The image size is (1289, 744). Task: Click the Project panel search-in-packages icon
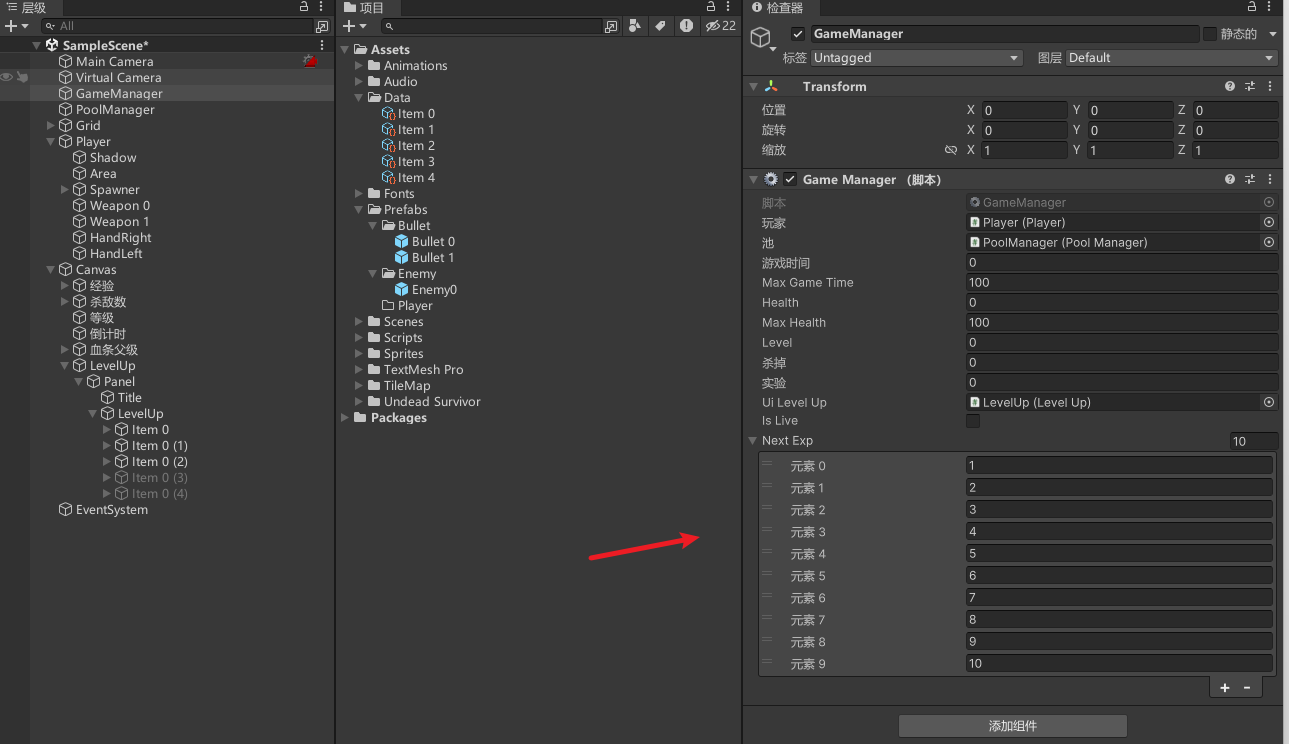611,26
